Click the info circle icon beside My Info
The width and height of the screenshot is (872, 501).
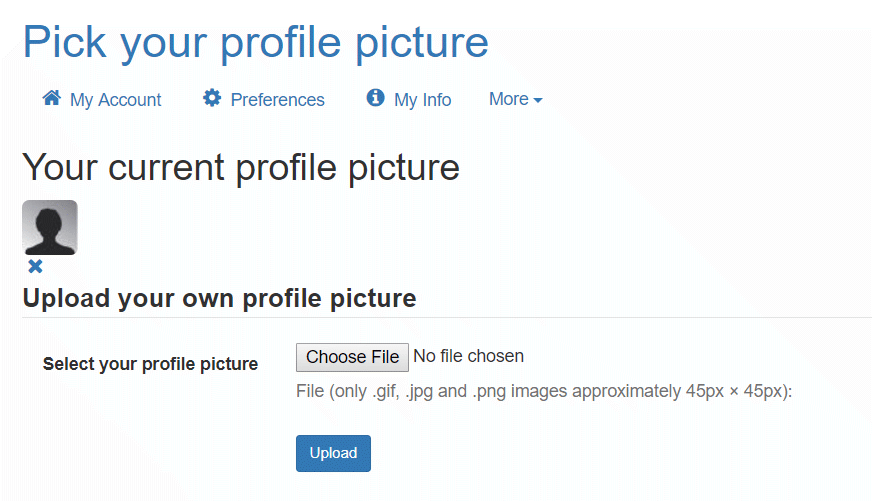(x=375, y=97)
